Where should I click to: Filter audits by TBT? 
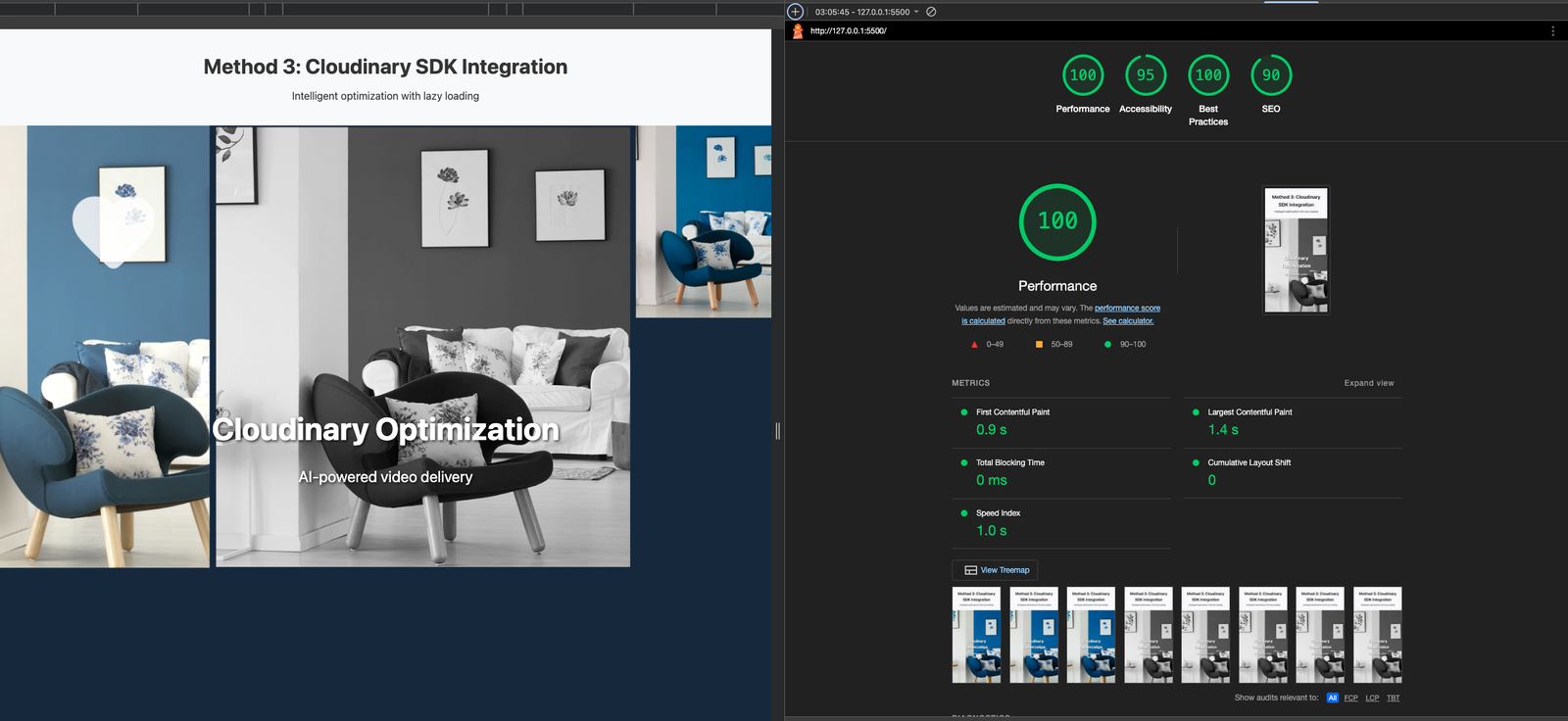click(1393, 698)
